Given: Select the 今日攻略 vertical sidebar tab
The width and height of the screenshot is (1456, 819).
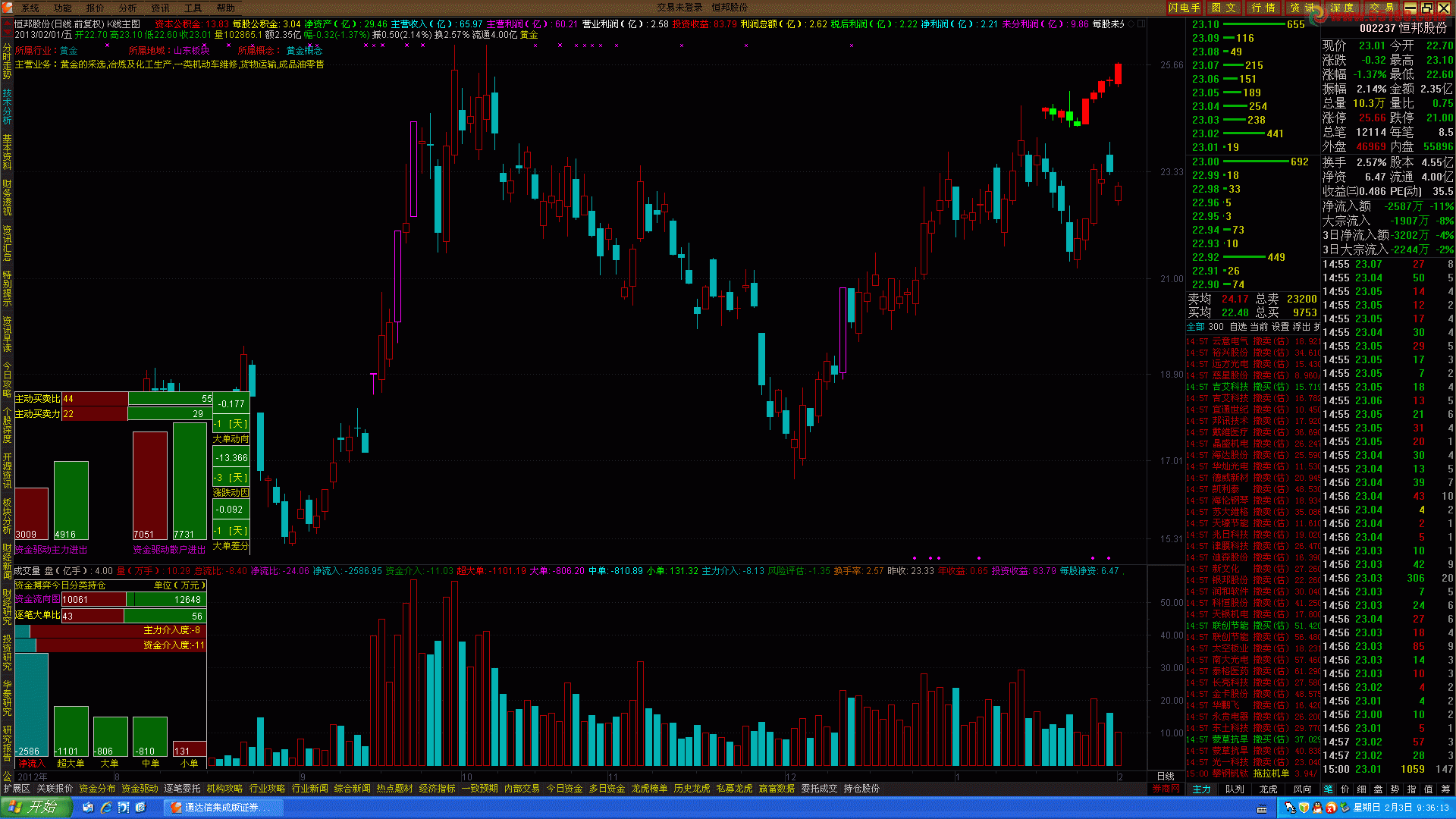Looking at the screenshot, I should pyautogui.click(x=7, y=380).
